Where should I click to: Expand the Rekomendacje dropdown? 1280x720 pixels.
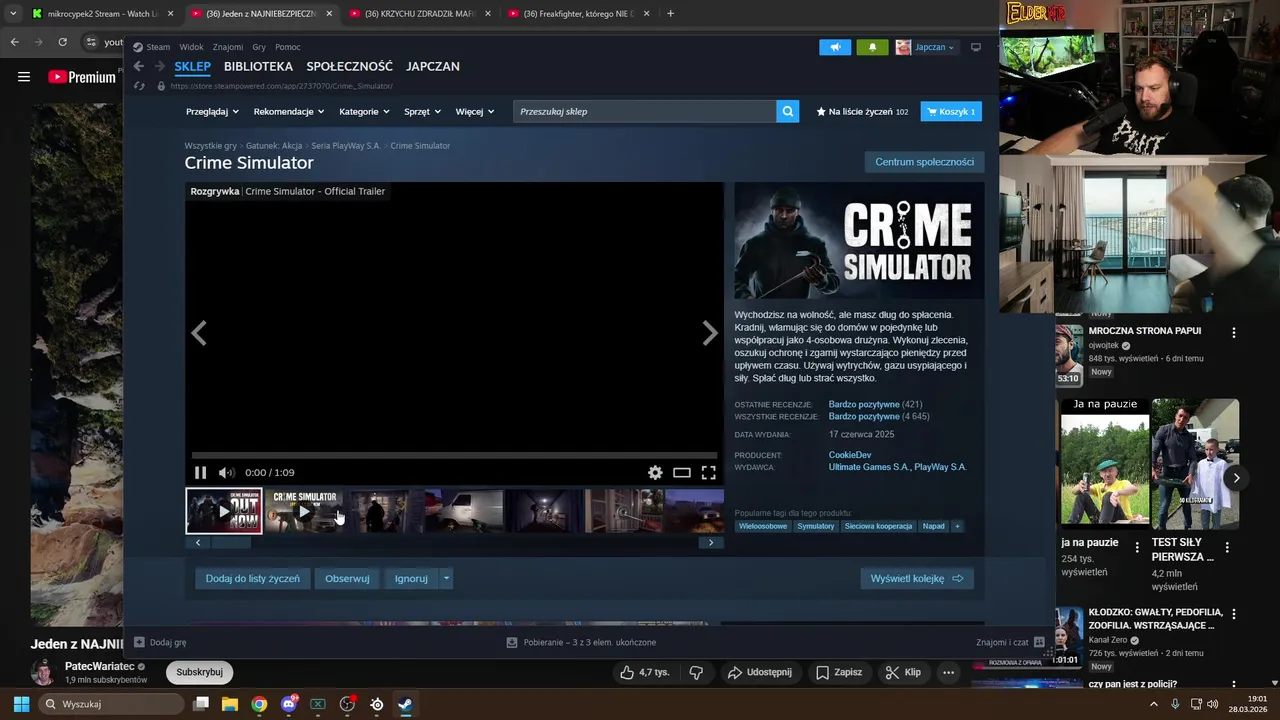(289, 112)
